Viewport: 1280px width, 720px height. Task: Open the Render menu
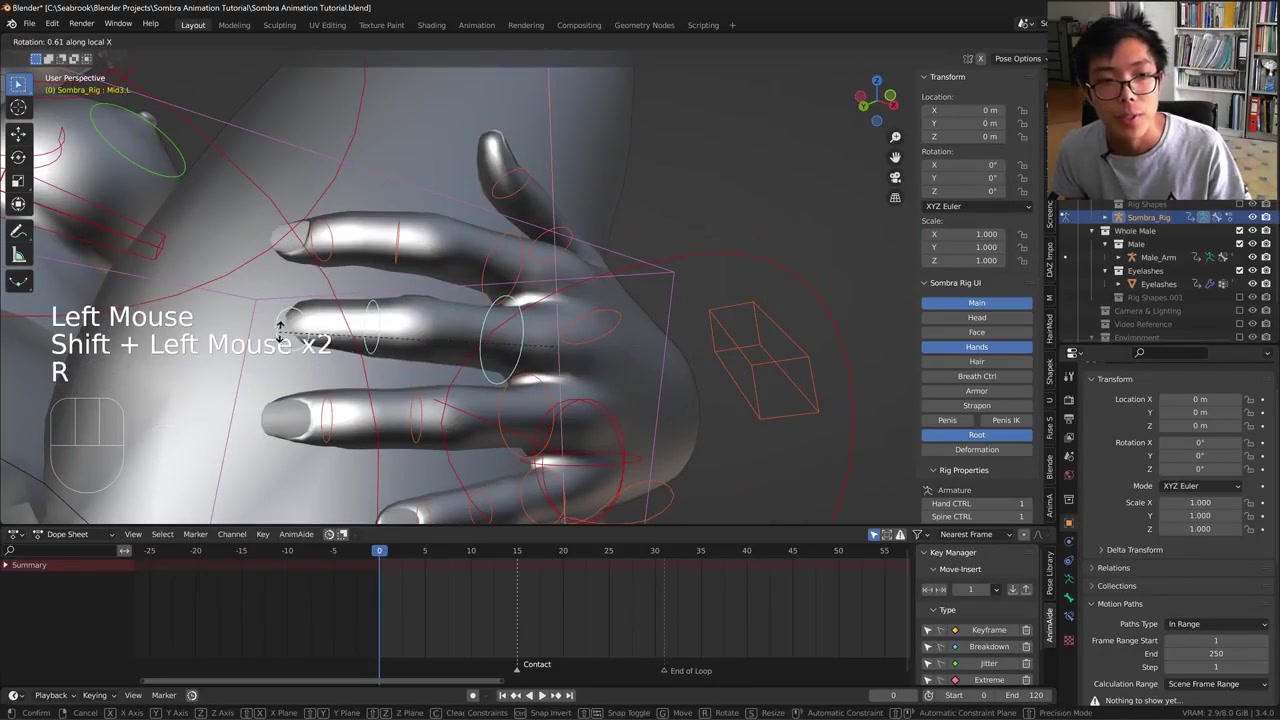[81, 24]
